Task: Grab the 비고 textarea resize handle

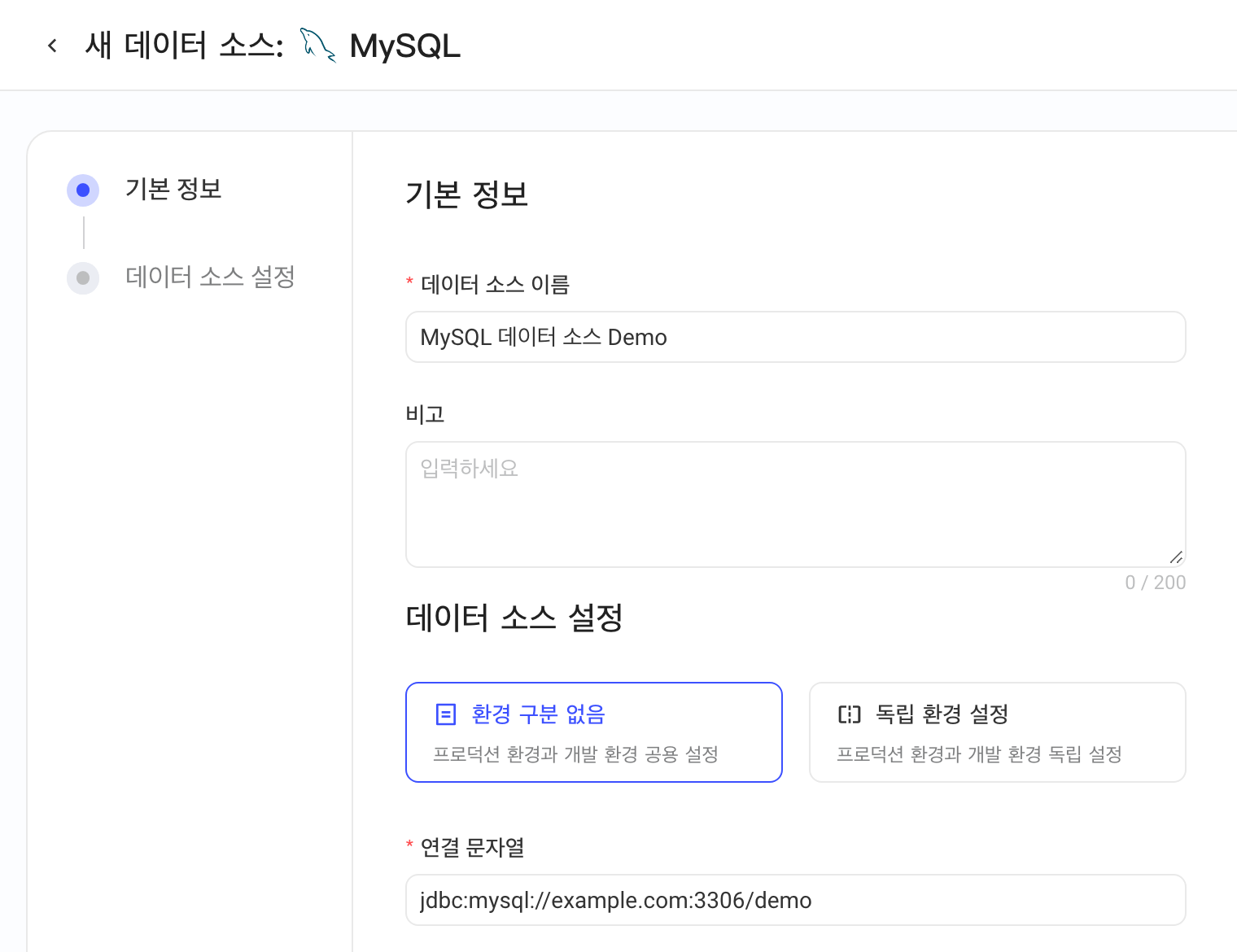Action: (1176, 557)
